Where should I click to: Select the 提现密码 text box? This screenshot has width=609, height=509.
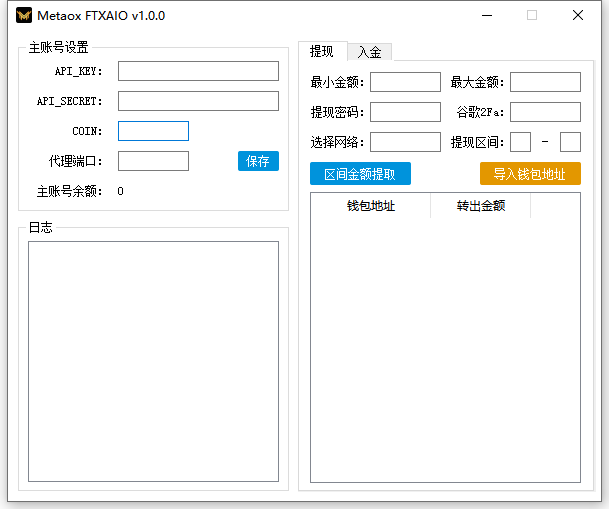(405, 112)
